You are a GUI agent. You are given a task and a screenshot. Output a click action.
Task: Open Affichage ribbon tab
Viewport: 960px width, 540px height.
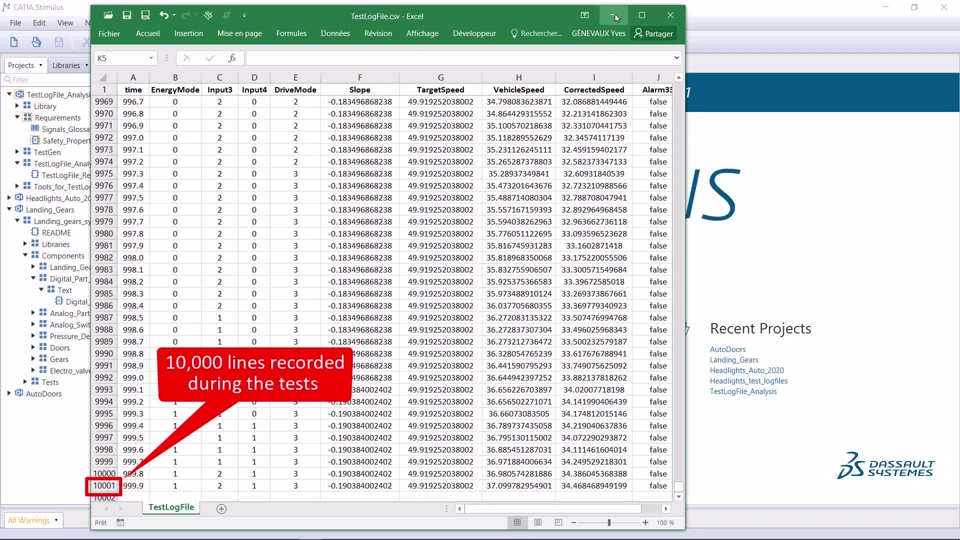point(422,34)
